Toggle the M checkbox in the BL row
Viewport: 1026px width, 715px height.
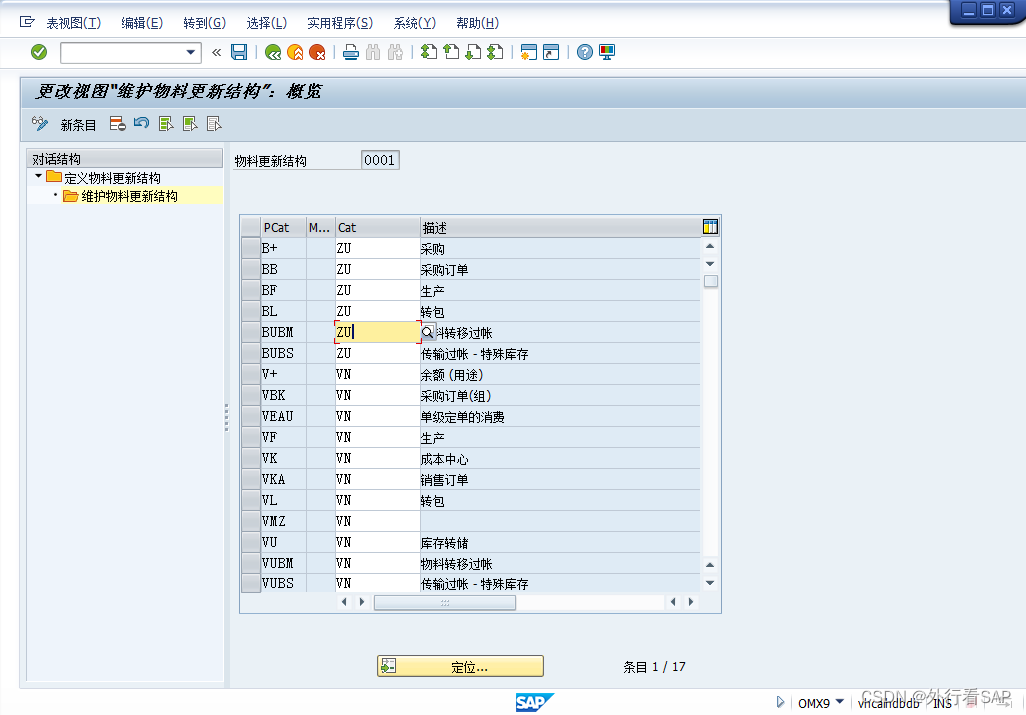point(320,311)
